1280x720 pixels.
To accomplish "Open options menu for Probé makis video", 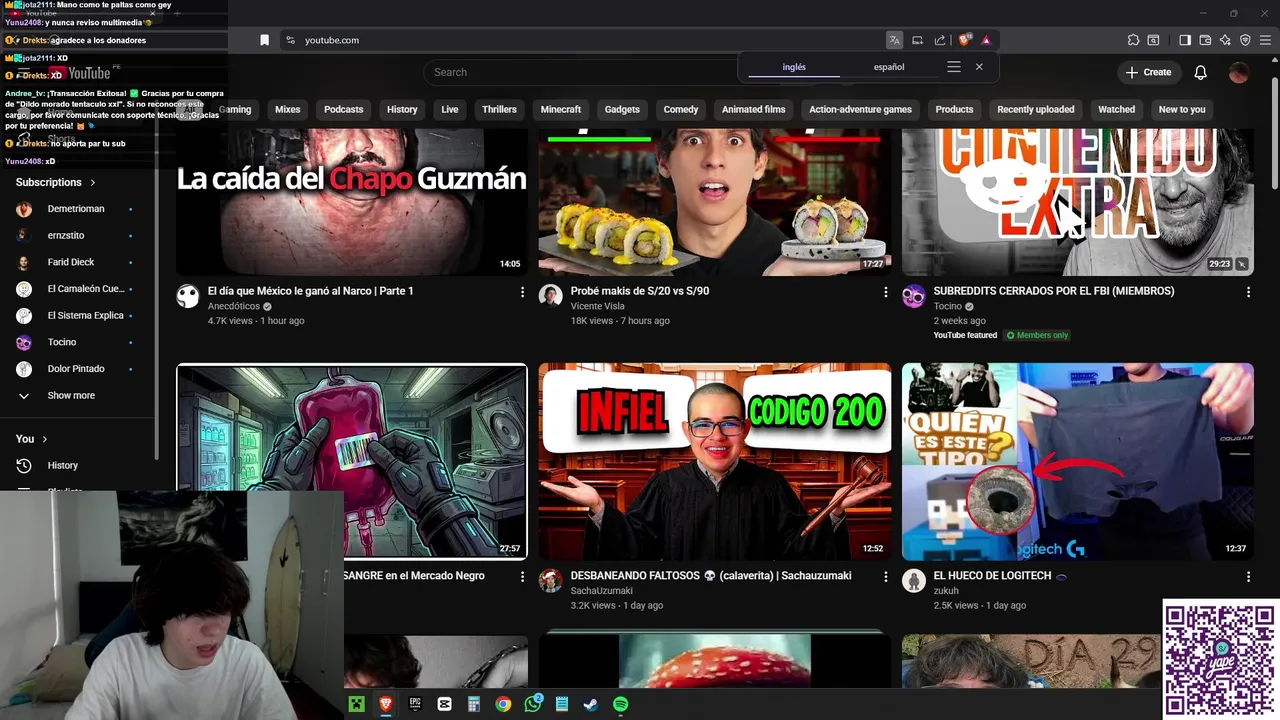I will click(x=885, y=292).
